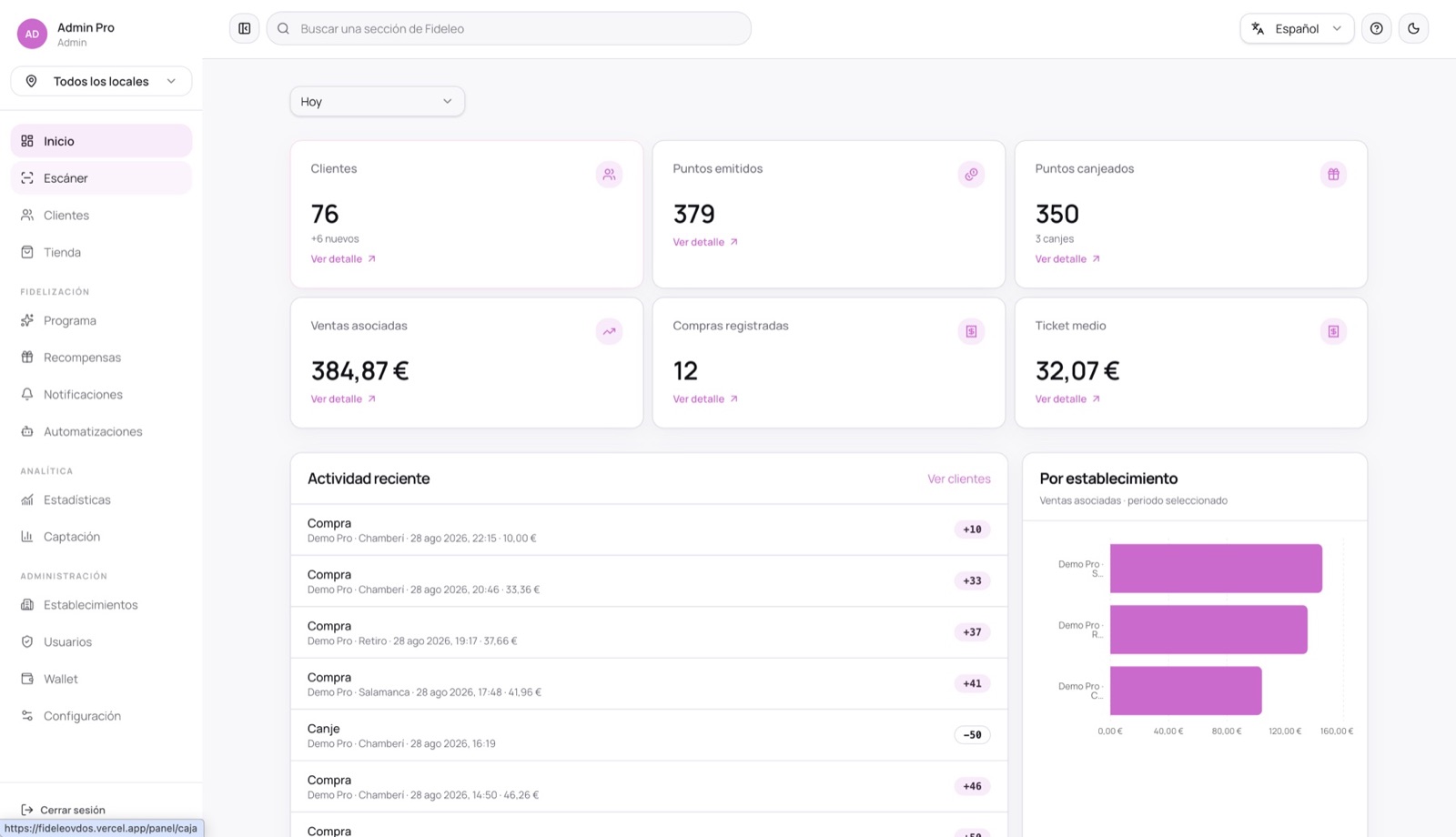
Task: Expand the Todos los locales selector
Action: (101, 81)
